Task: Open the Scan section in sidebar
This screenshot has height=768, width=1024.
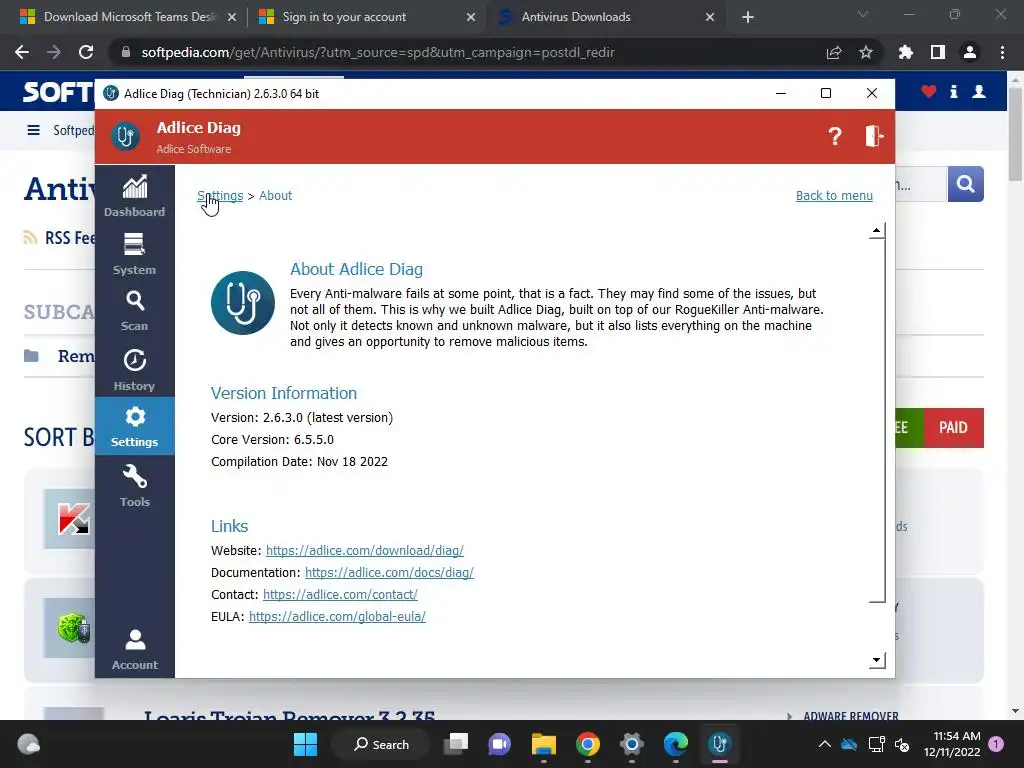Action: 135,311
